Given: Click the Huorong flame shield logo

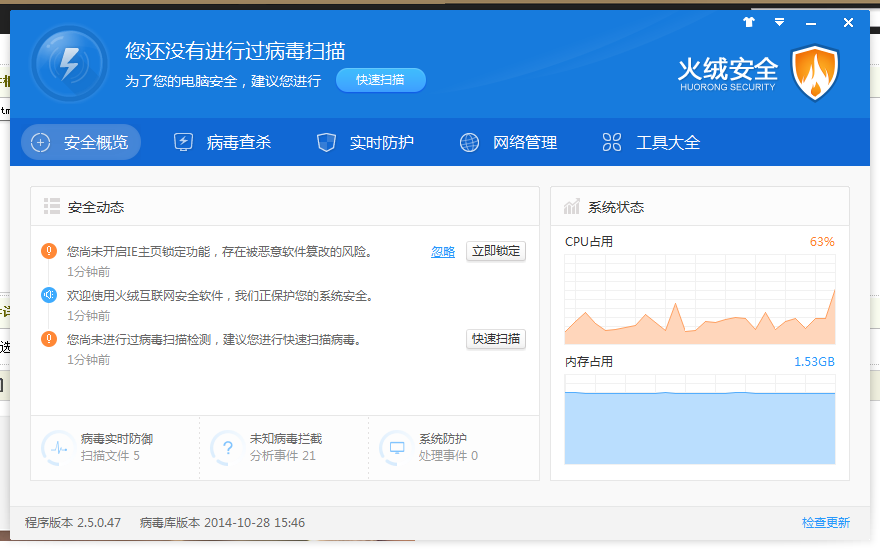Looking at the screenshot, I should pos(815,73).
